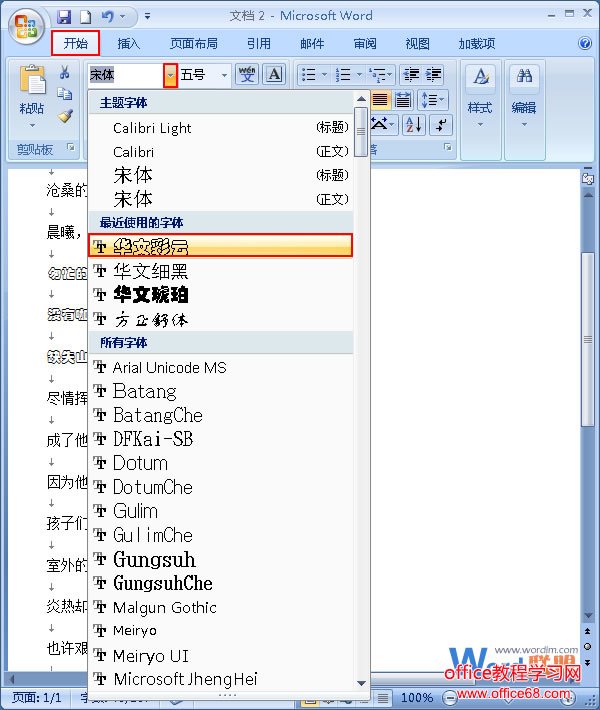
Task: Open zoom dialog via 100% label
Action: click(417, 698)
